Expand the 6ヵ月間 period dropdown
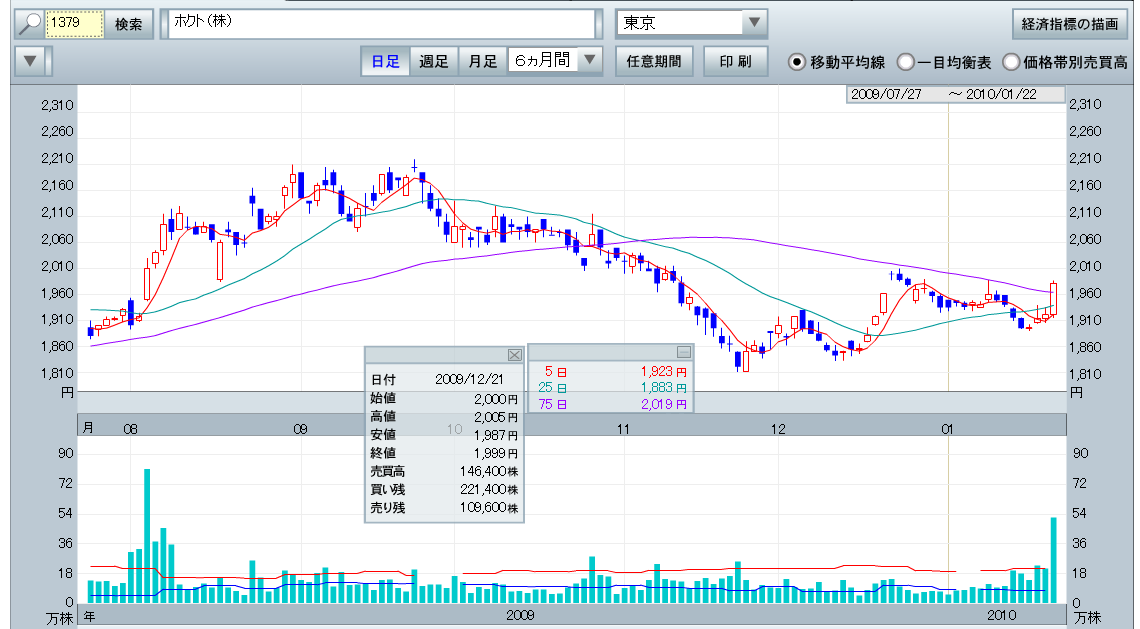1140x629 pixels. pos(591,61)
